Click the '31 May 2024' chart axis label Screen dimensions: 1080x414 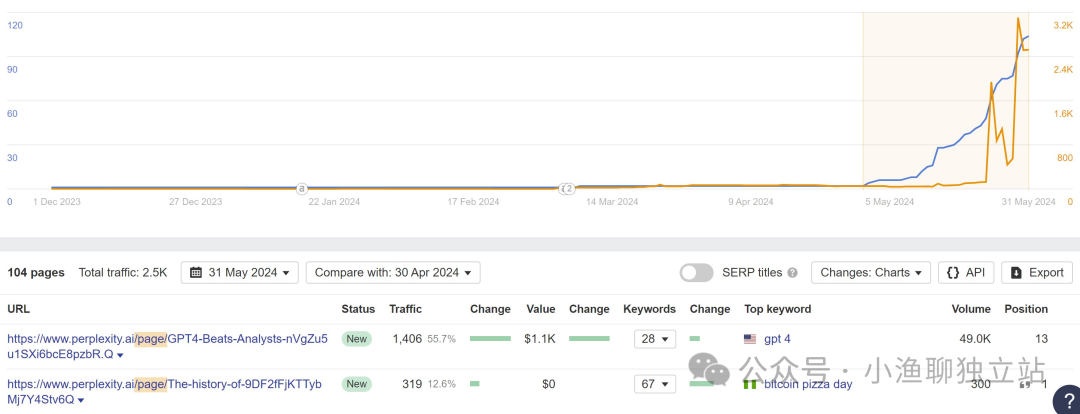coord(1028,202)
